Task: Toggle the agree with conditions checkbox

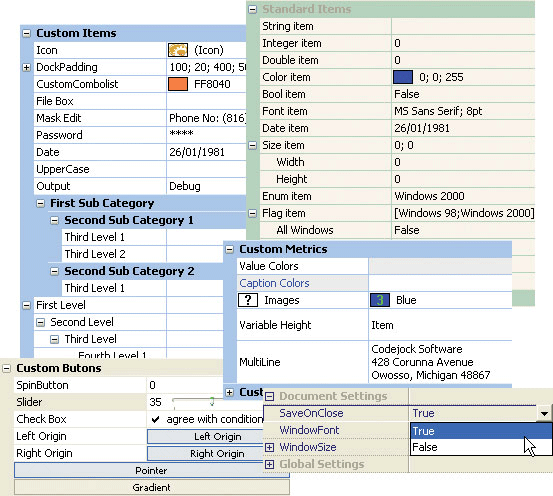Action: [155, 419]
